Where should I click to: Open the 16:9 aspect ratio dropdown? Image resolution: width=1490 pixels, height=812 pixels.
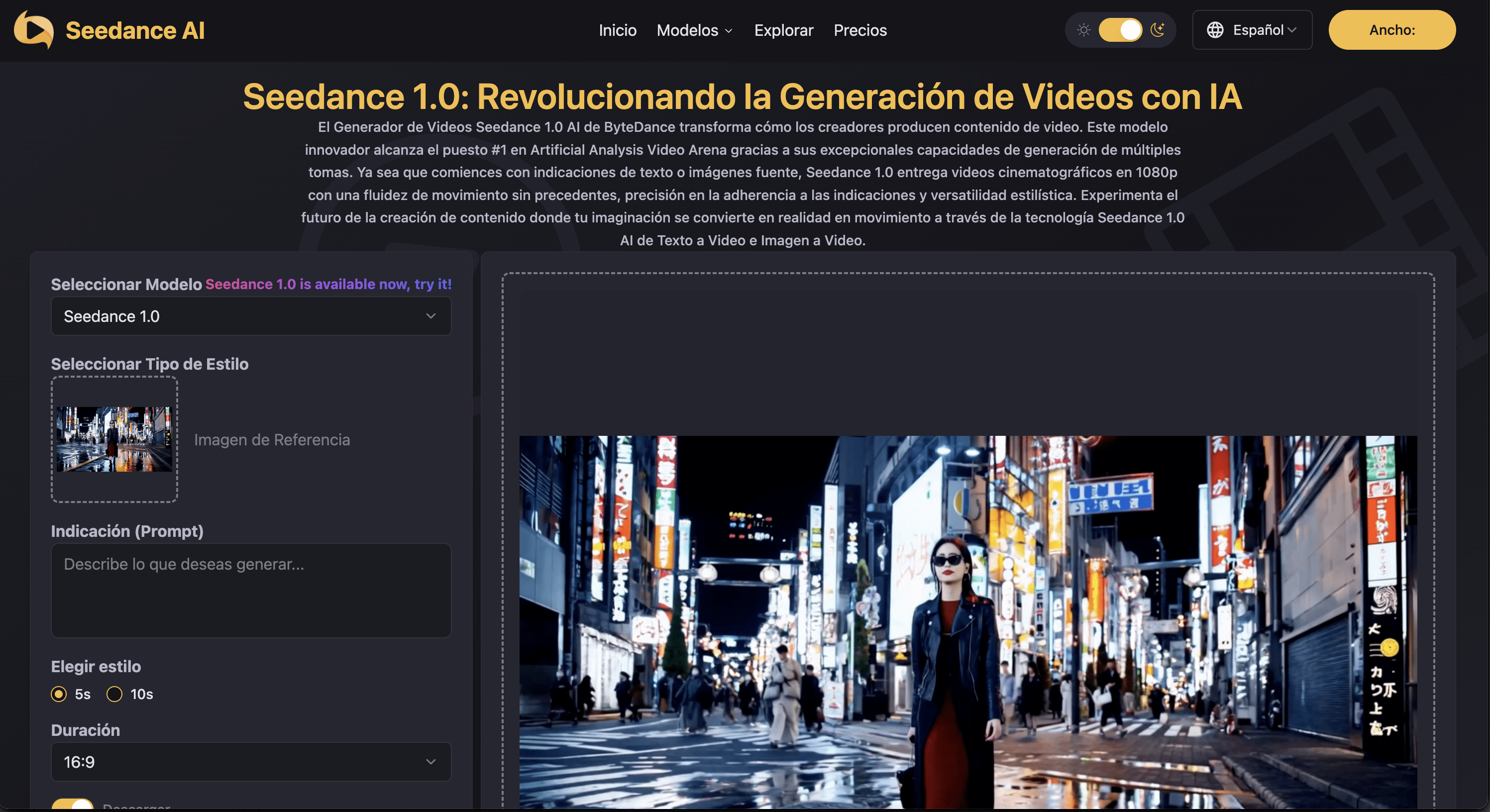250,762
